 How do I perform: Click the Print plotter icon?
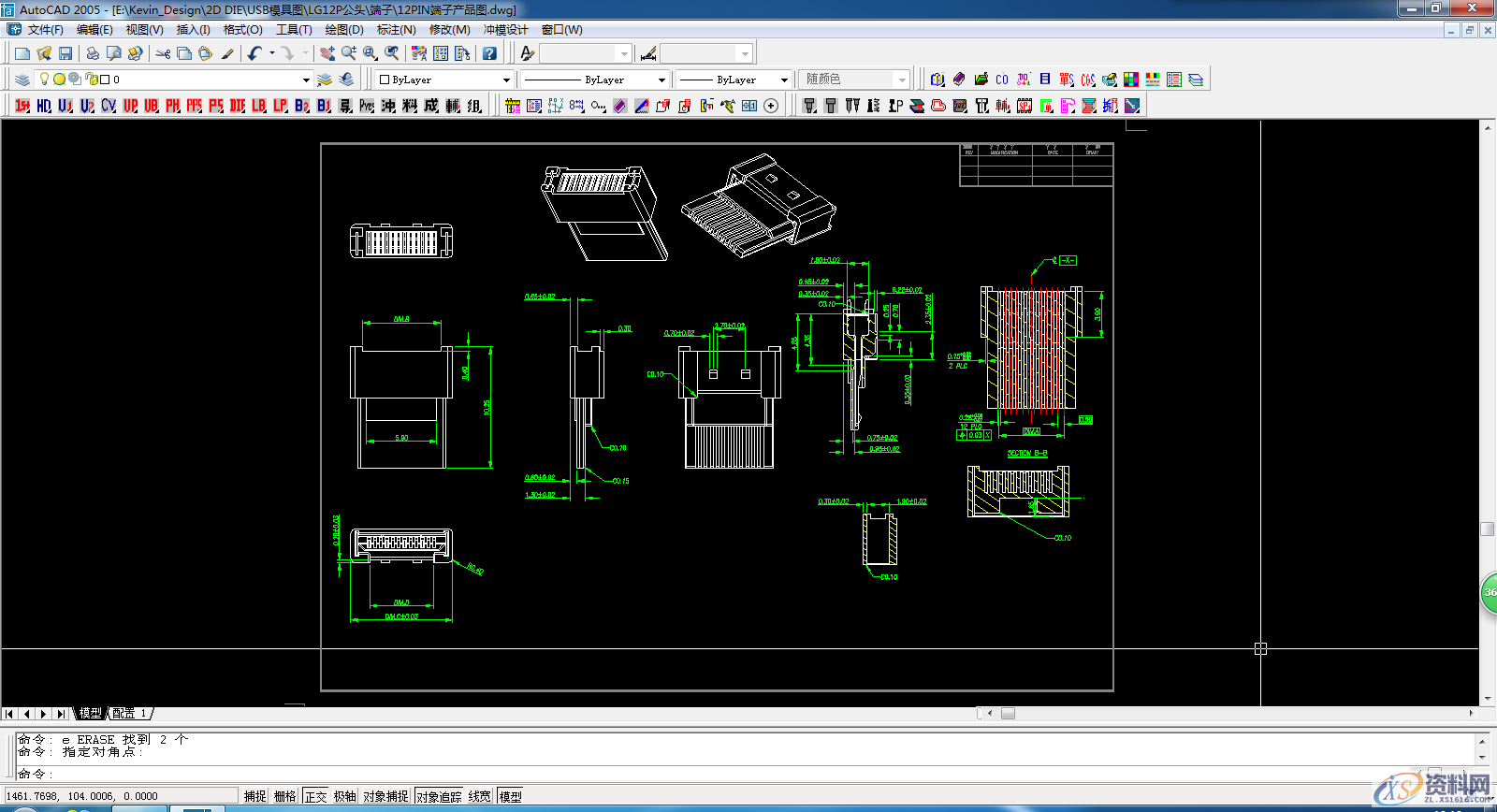92,53
